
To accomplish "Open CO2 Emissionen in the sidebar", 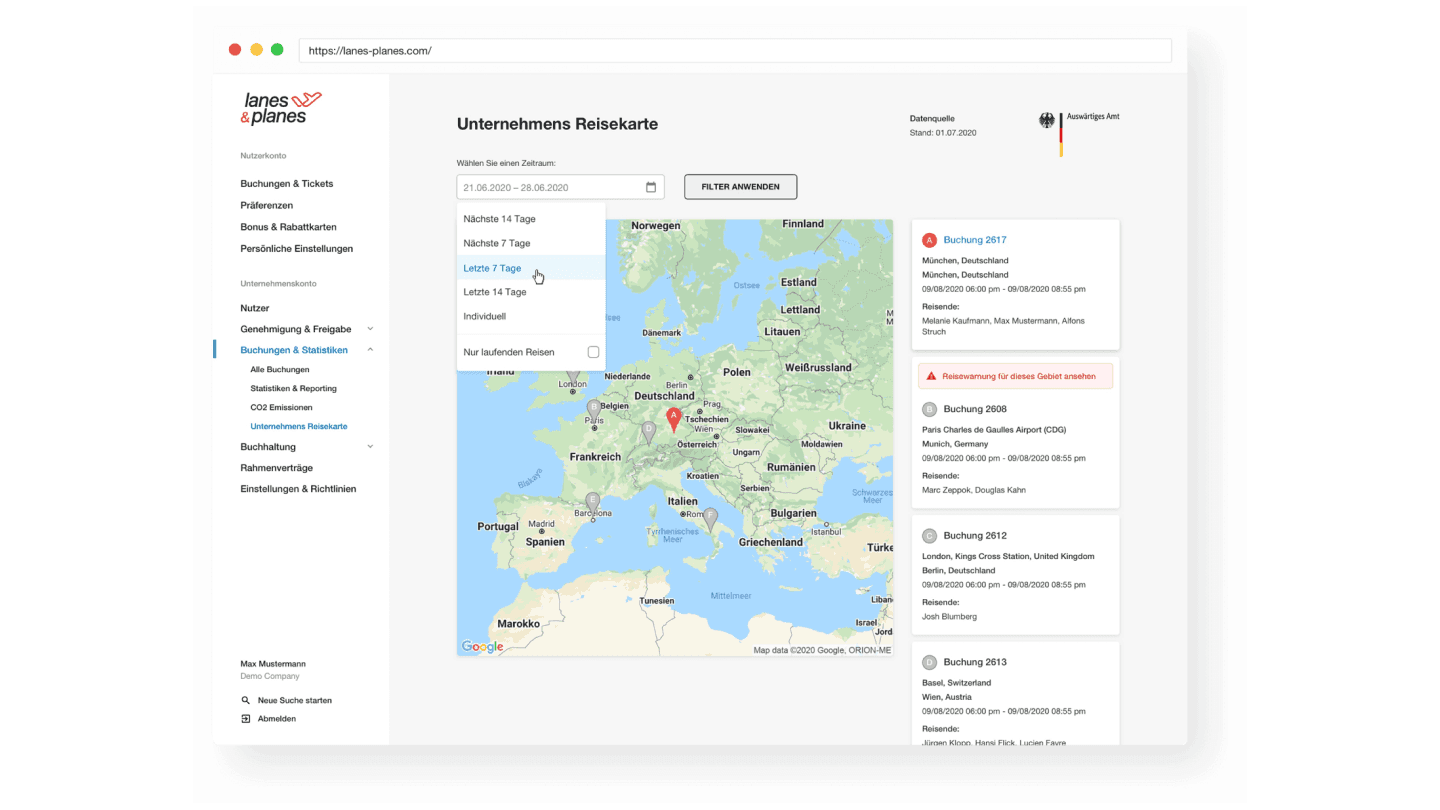I will (x=281, y=407).
